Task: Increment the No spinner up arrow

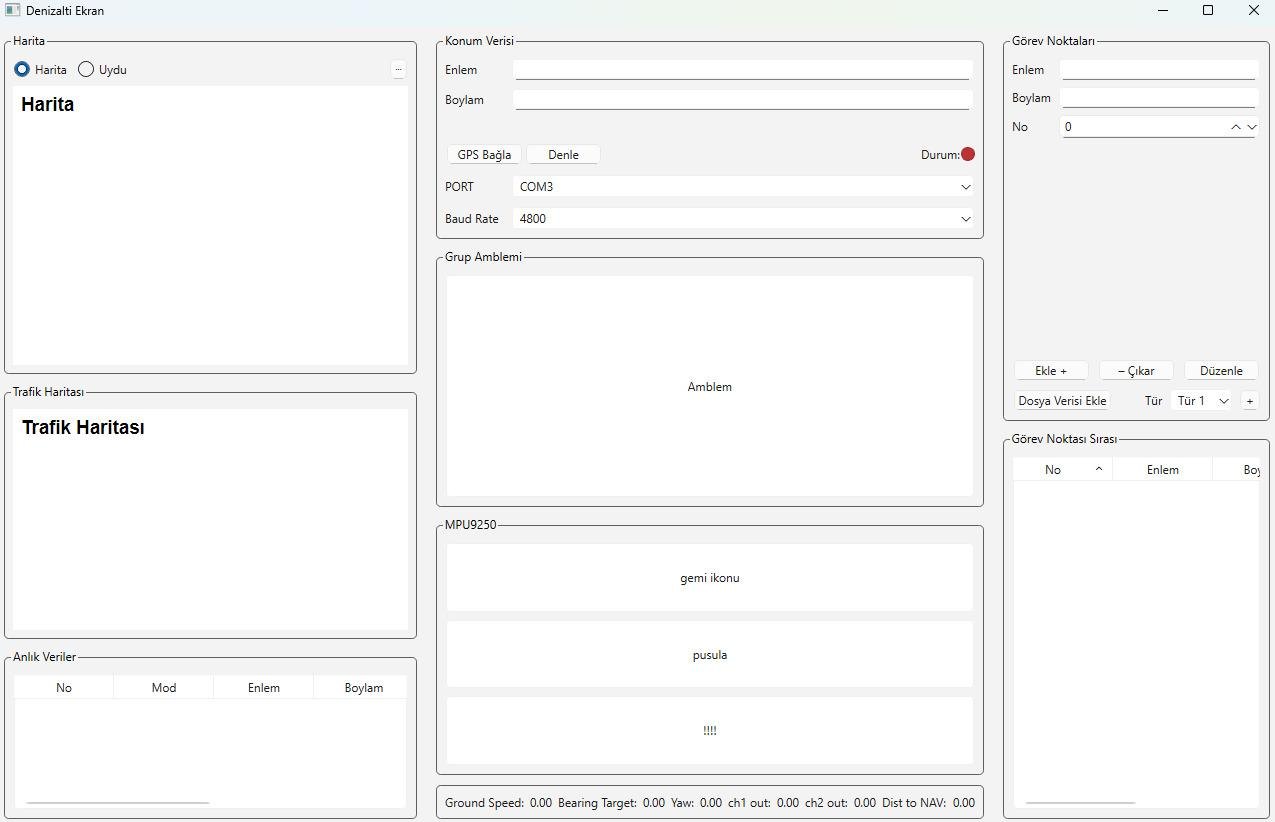Action: click(1236, 127)
